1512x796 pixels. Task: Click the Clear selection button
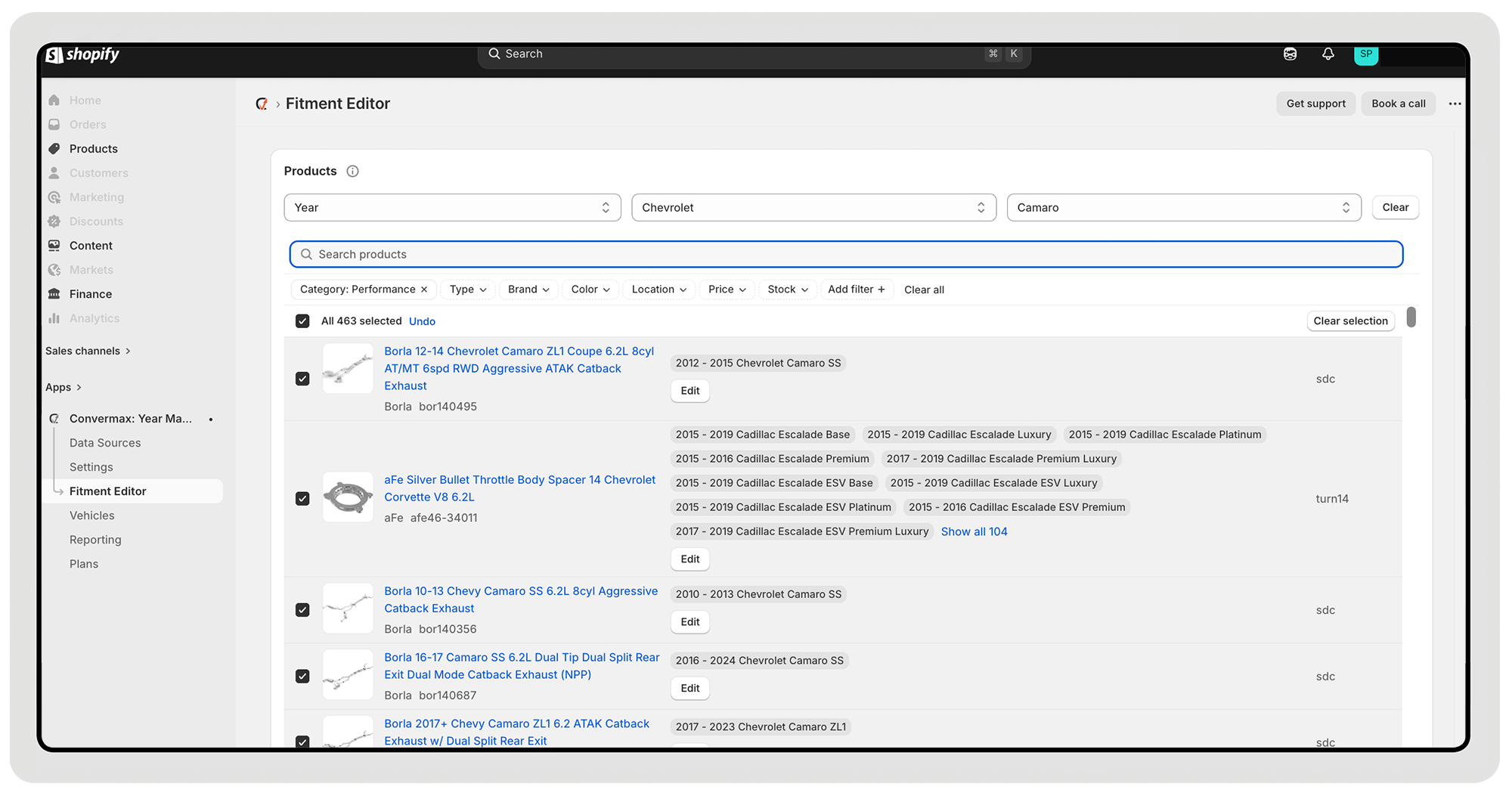click(x=1351, y=321)
